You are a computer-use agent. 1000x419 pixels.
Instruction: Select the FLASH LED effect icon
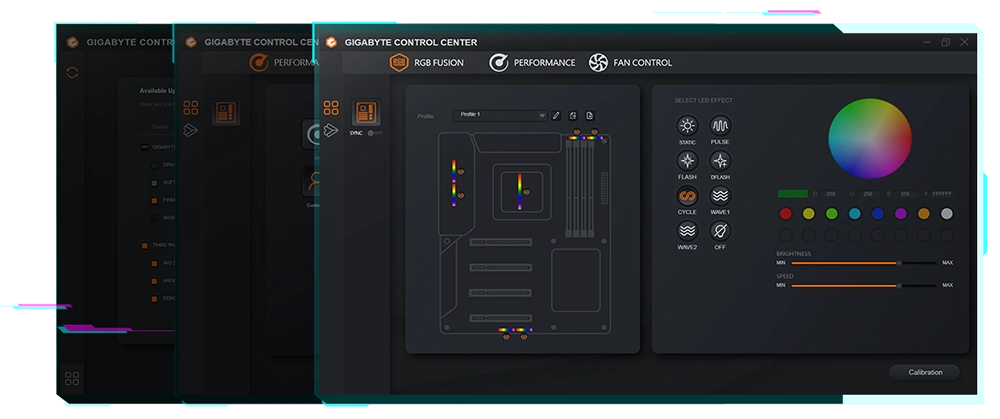click(x=687, y=161)
